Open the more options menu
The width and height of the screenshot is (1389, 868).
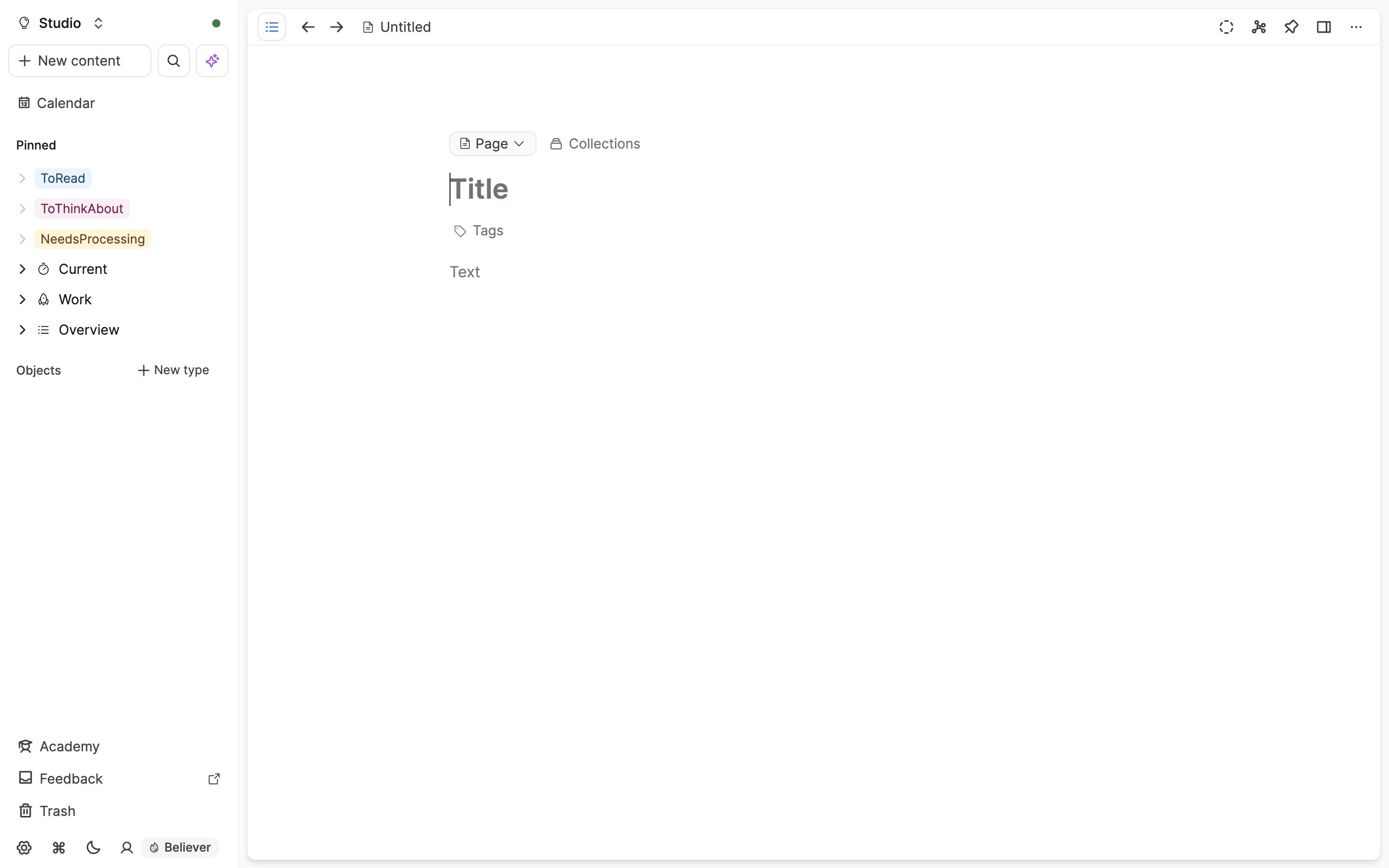tap(1356, 27)
